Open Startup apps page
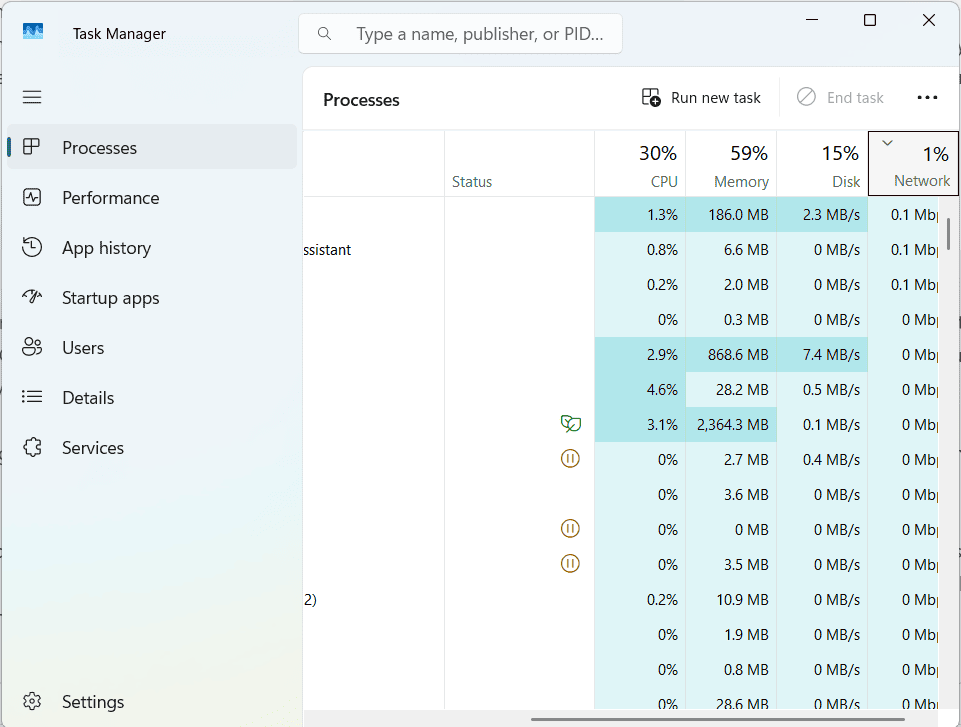 152,298
